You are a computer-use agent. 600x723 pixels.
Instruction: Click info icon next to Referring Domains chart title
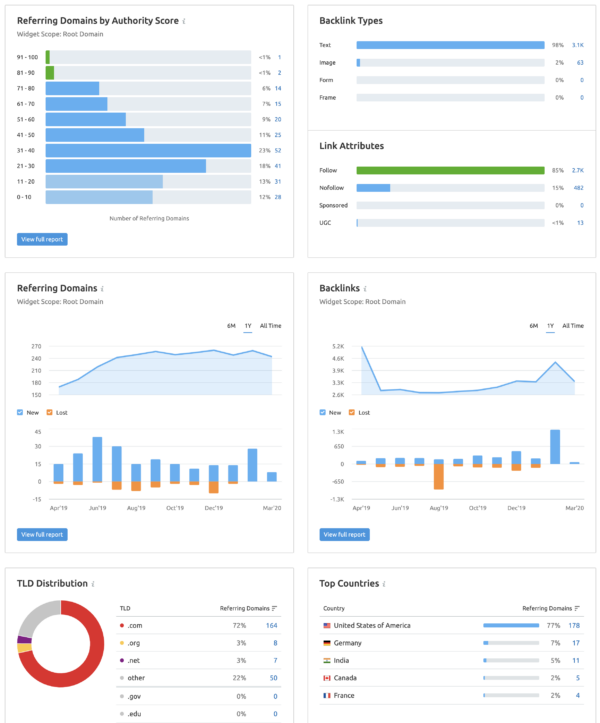[x=102, y=289]
